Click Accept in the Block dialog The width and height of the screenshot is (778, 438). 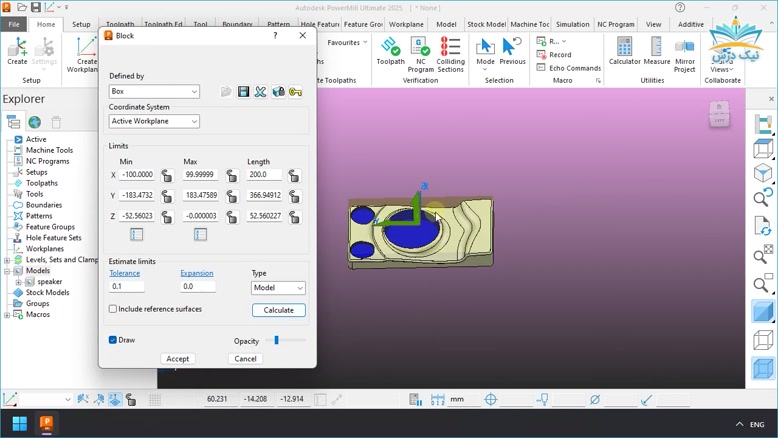click(178, 358)
